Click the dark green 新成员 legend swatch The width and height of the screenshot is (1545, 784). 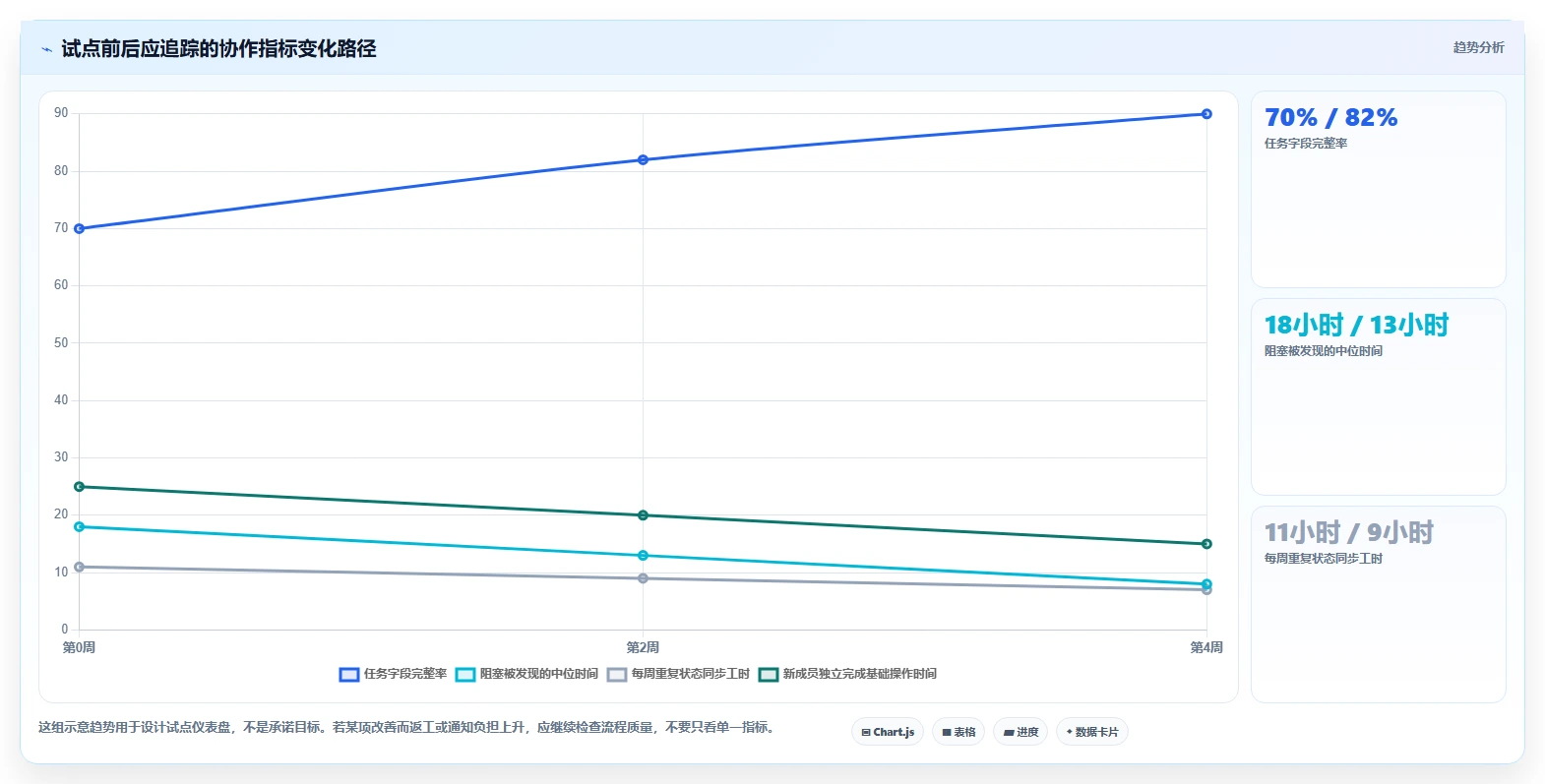[769, 675]
